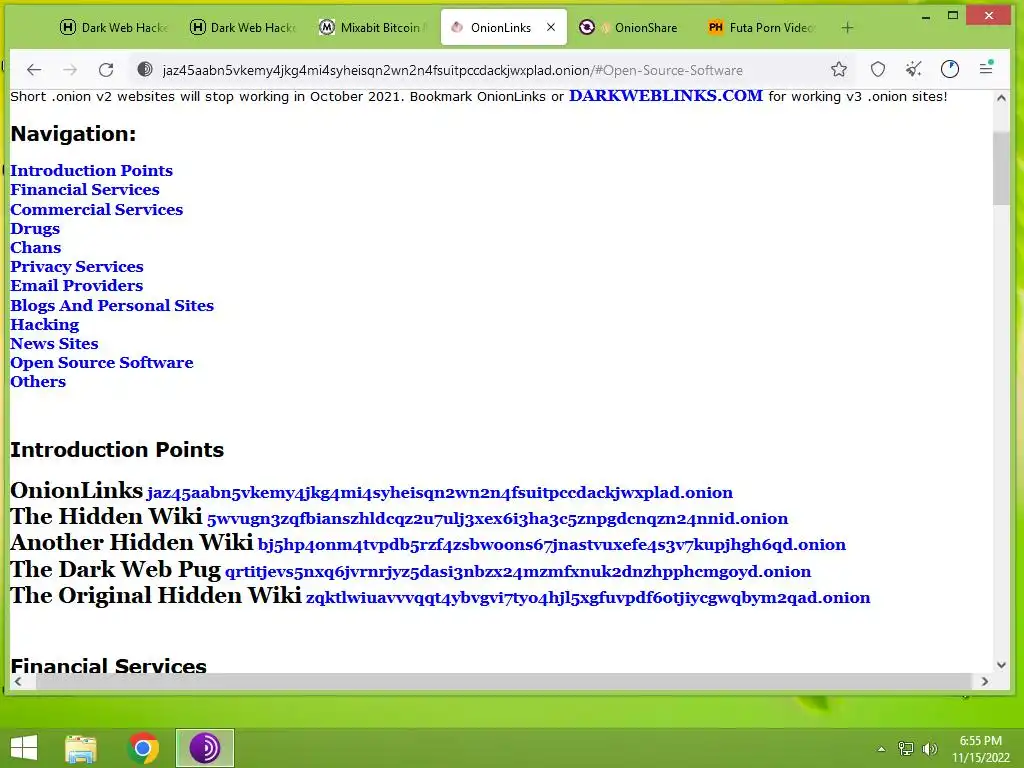Switch to the second Dark Web Hacker tab
Viewport: 1024px width, 768px height.
point(243,27)
